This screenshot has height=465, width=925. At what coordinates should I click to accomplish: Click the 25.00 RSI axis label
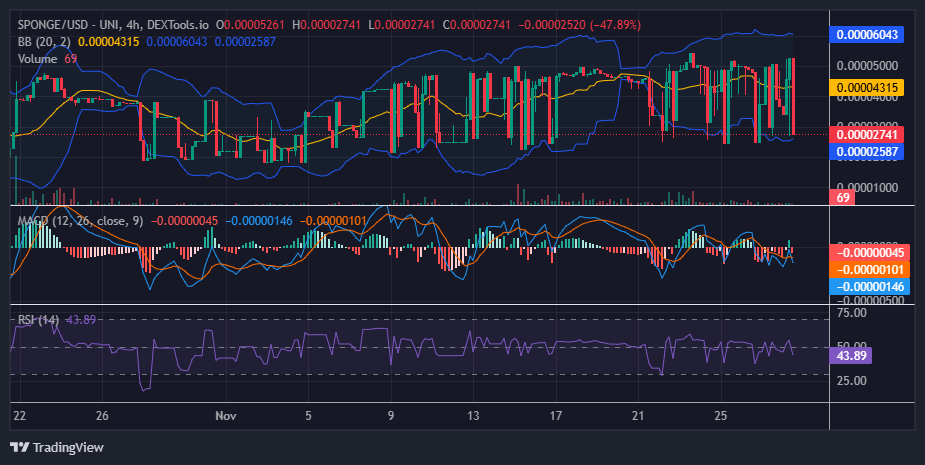(851, 381)
